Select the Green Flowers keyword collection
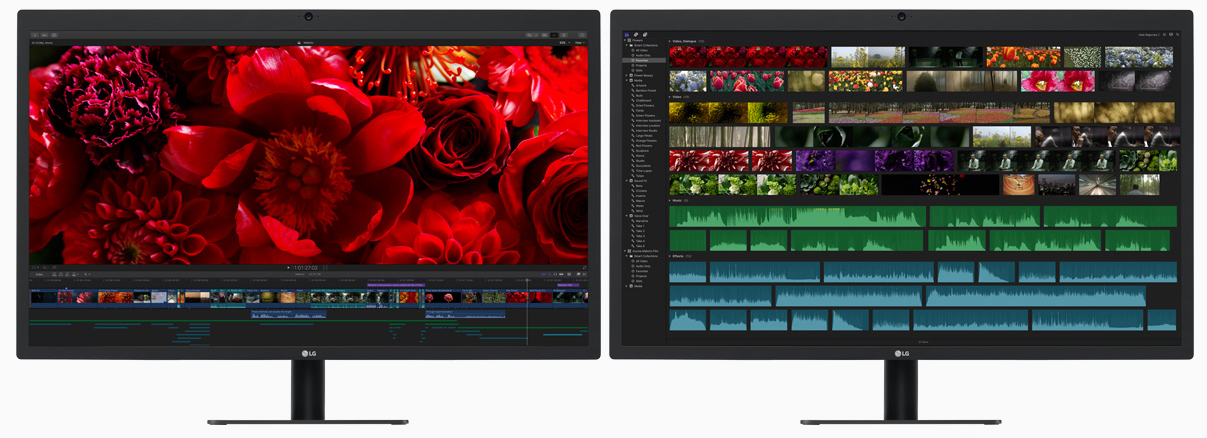 644,116
